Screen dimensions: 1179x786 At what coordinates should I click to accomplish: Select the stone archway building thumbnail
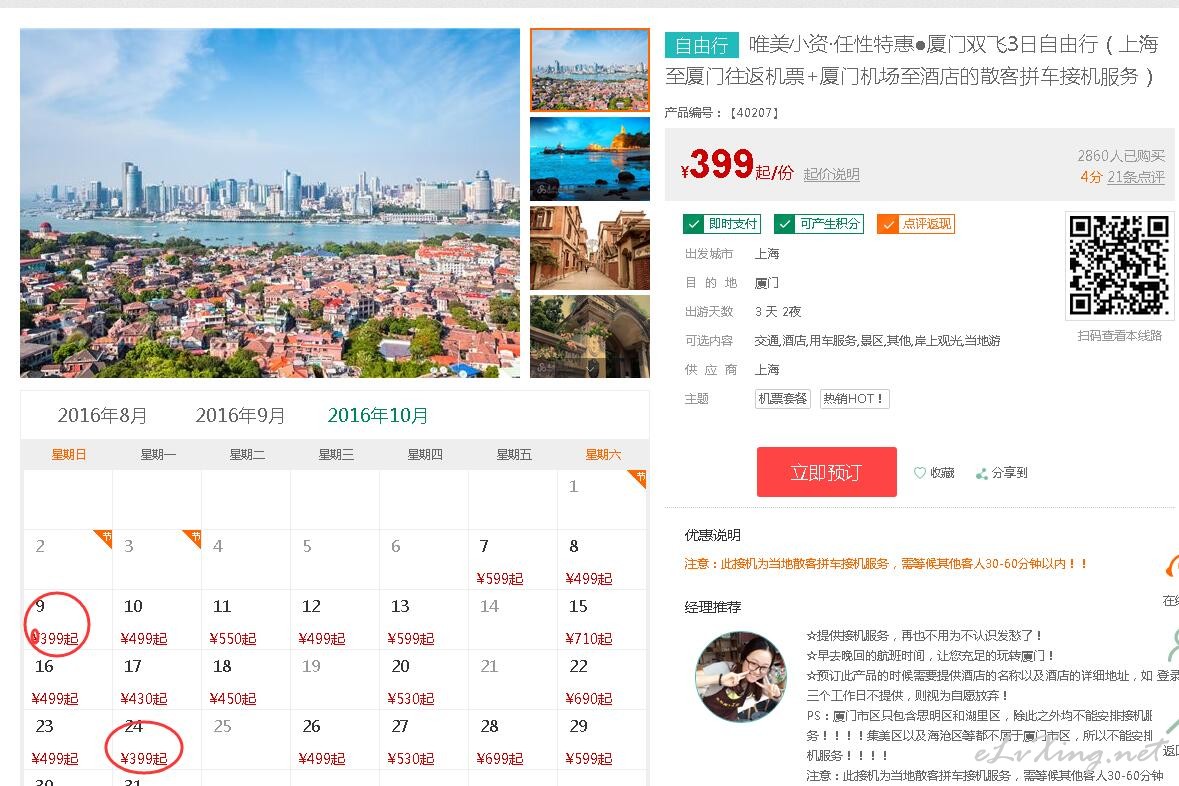(x=590, y=336)
